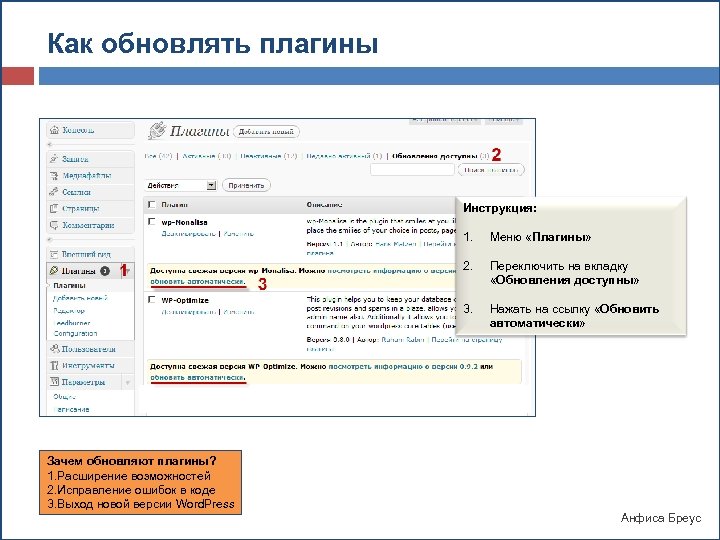Screen dimensions: 720x540
Task: Click the WP-Optimize plugin name
Action: tap(185, 300)
